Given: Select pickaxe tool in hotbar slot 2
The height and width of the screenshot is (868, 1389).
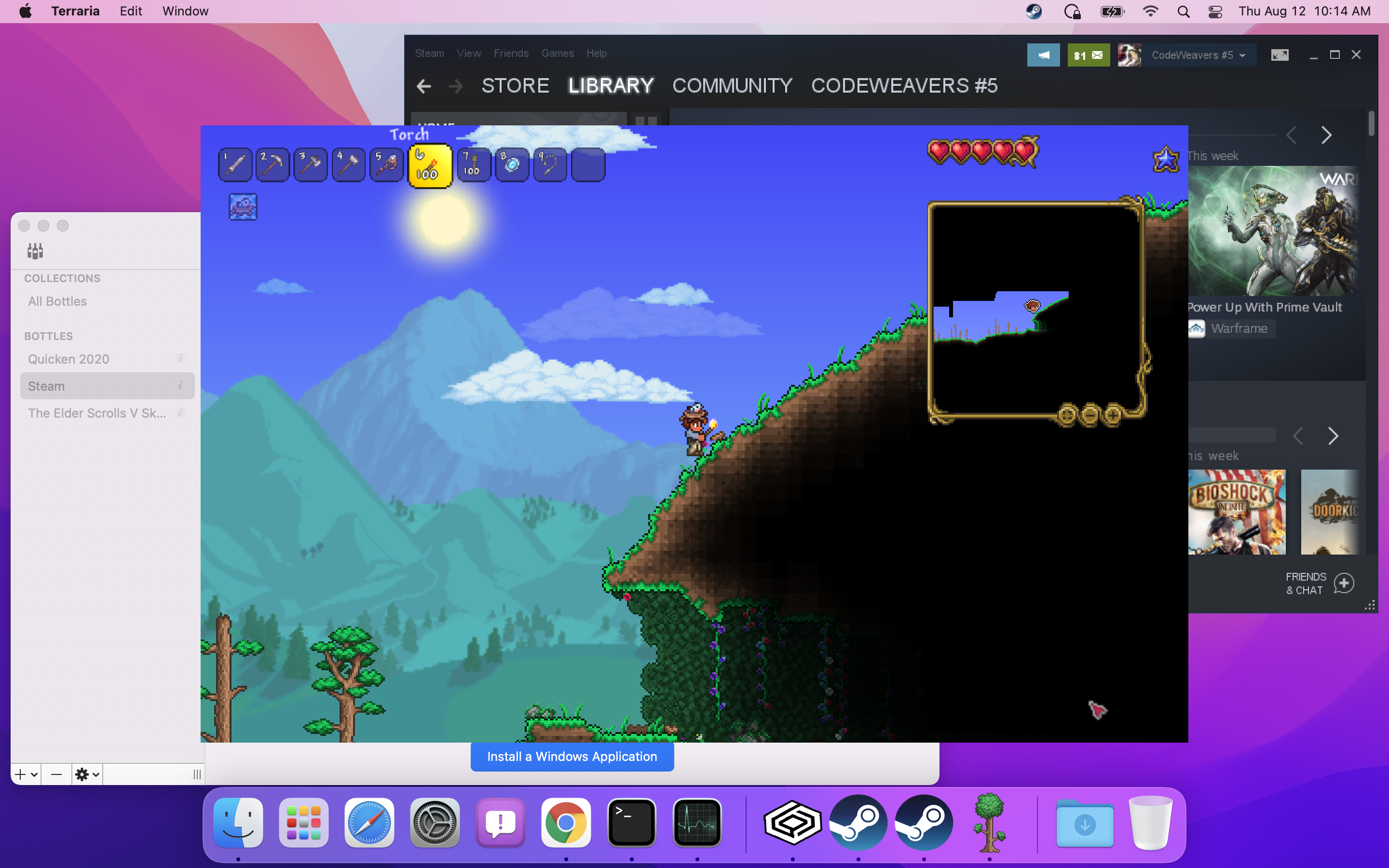Looking at the screenshot, I should point(272,164).
